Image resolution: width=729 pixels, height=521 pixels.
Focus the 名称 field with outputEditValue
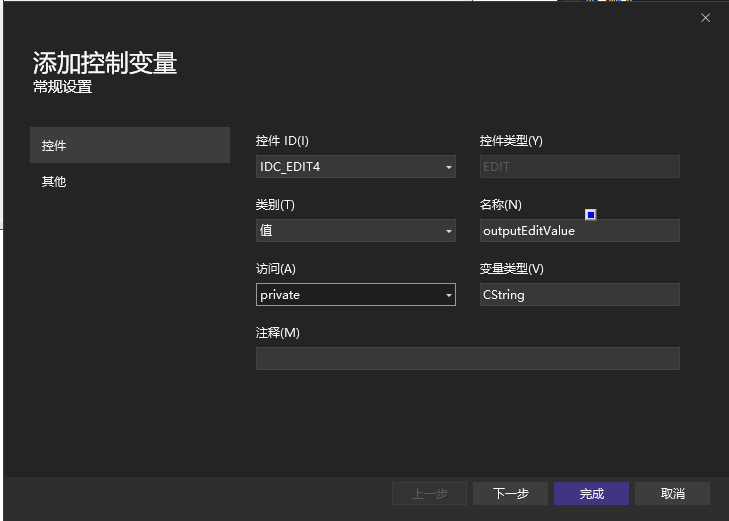point(579,231)
